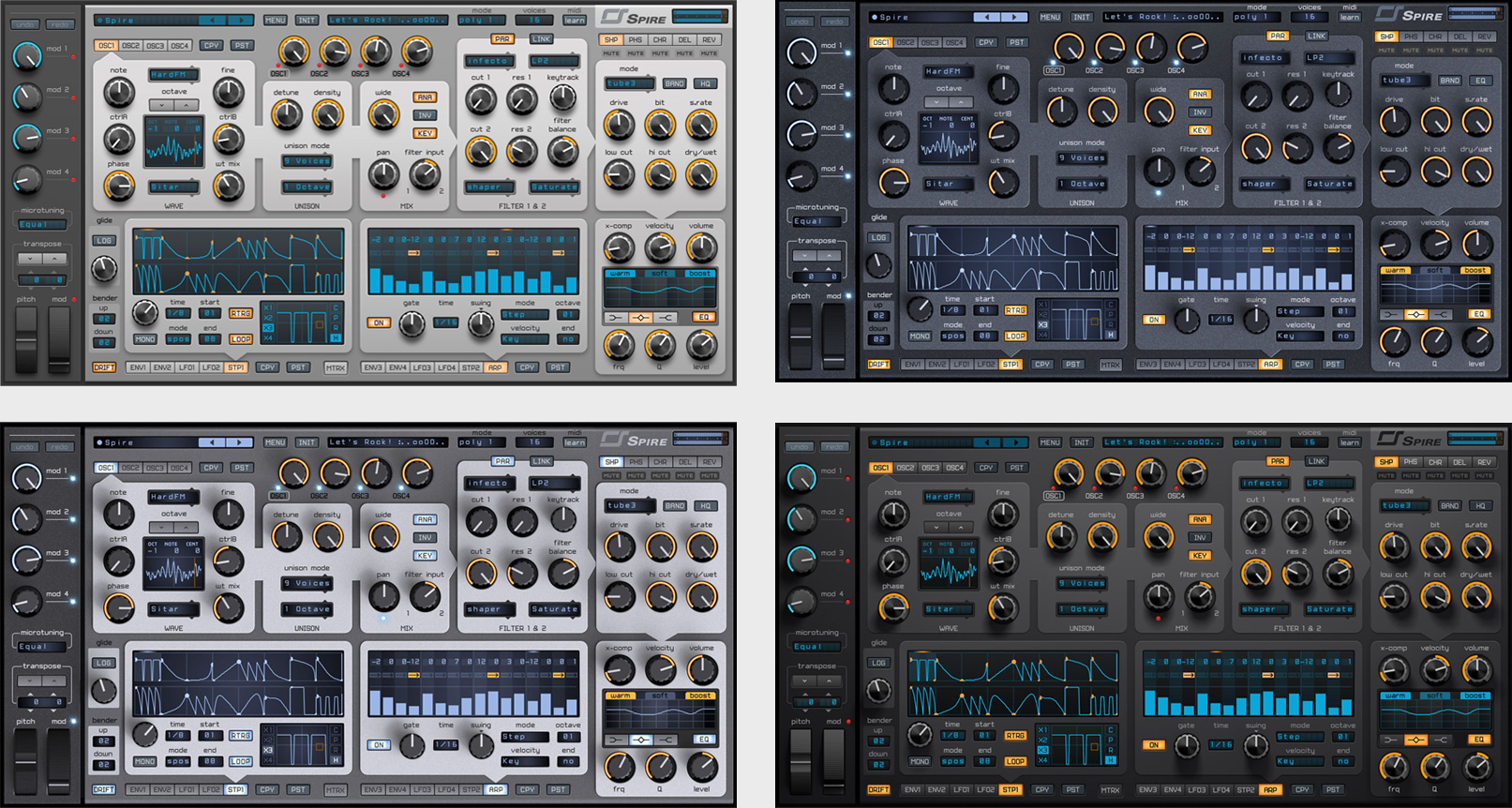Select peak EQ shape icon in bottom-right dark skin
Viewport: 1512px width, 808px height.
coord(1415,740)
